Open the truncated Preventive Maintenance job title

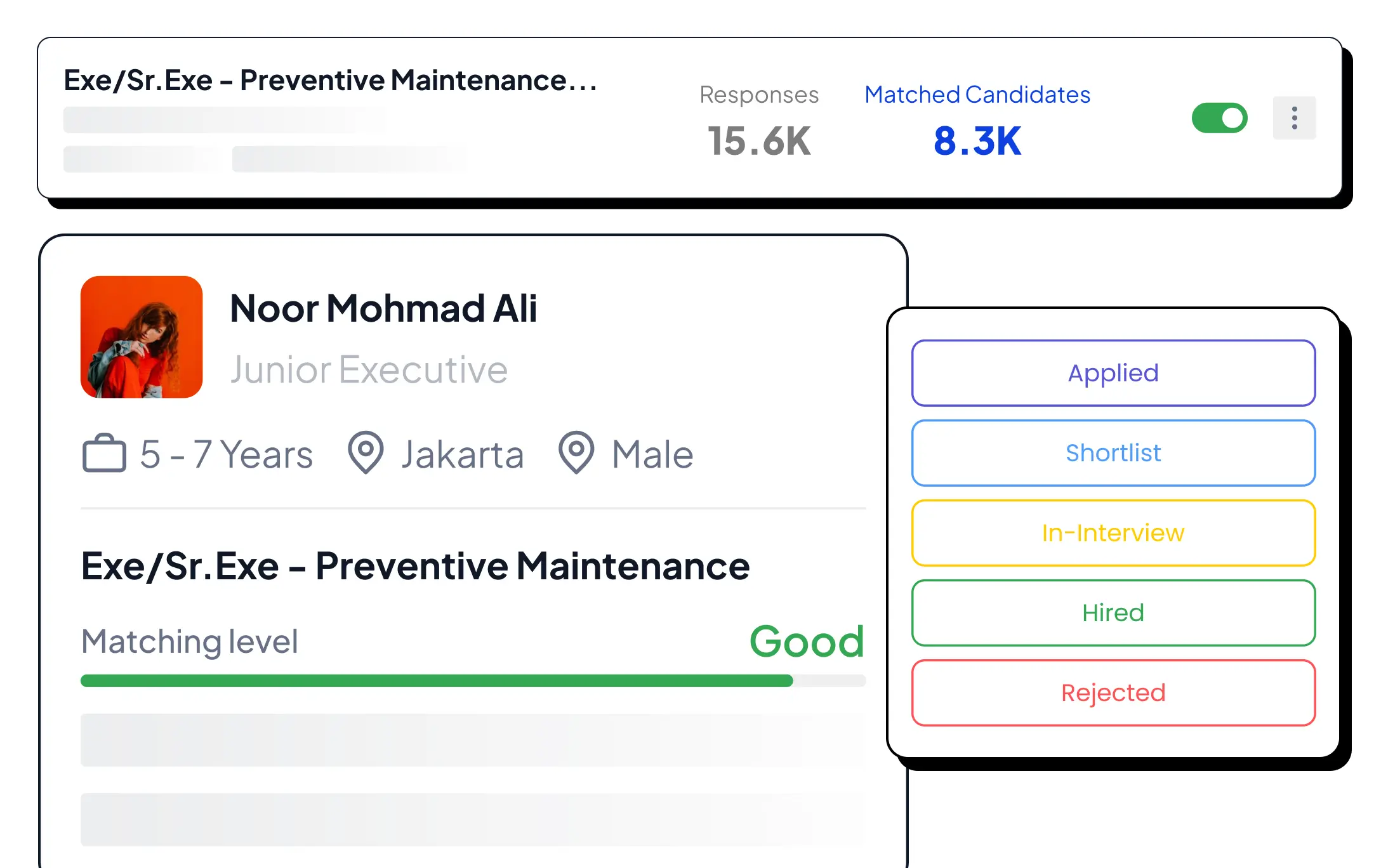(330, 81)
